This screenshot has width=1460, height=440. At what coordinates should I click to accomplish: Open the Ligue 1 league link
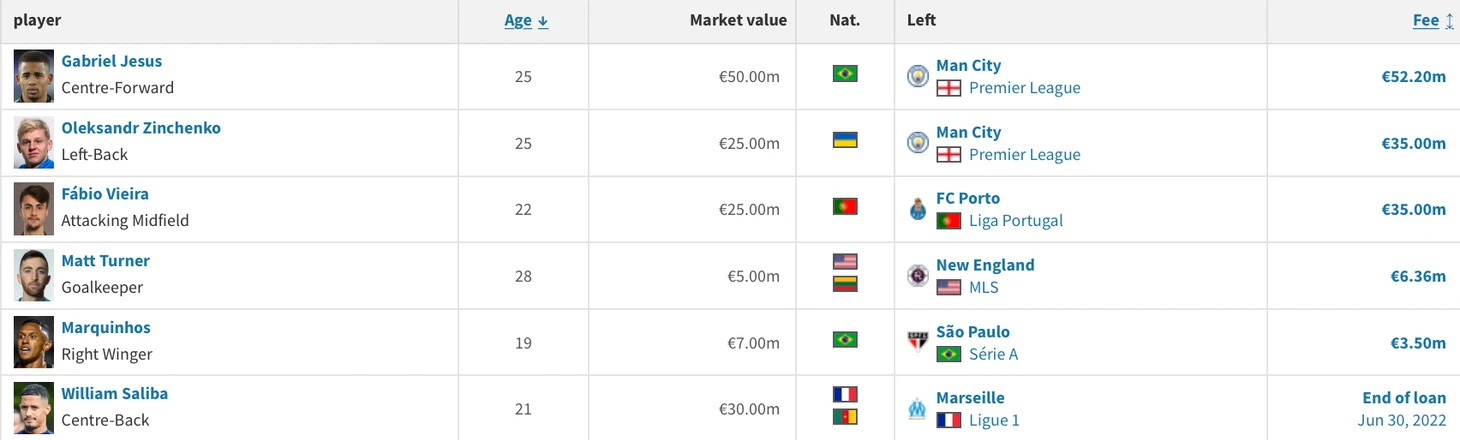pos(994,421)
